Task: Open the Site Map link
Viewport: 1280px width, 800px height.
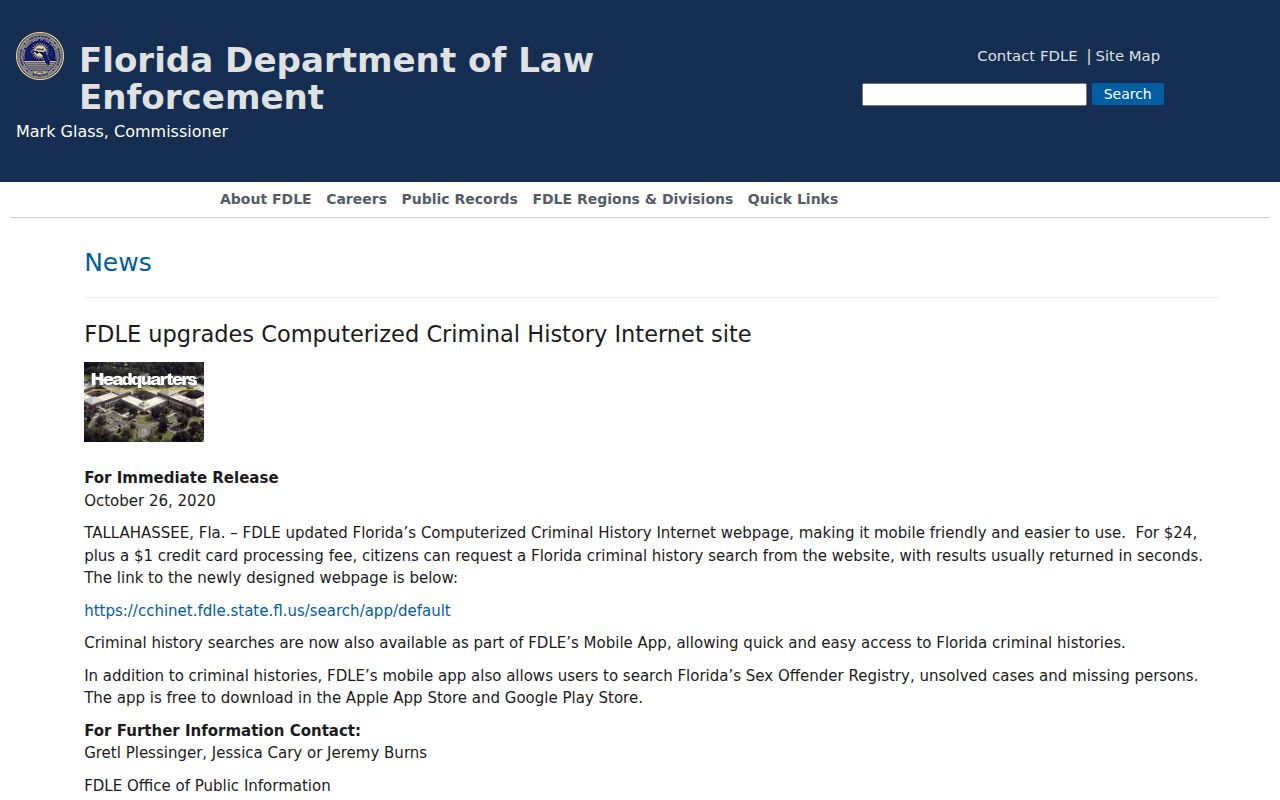Action: [1127, 56]
